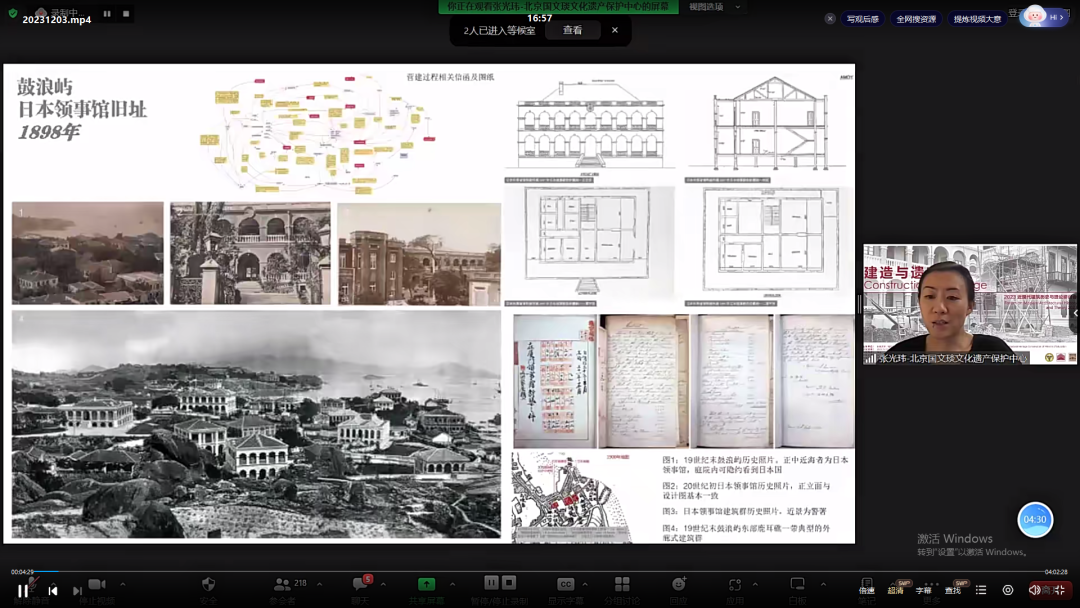Click the 04:30 floating timer bubble
1080x608 pixels.
click(x=1035, y=520)
